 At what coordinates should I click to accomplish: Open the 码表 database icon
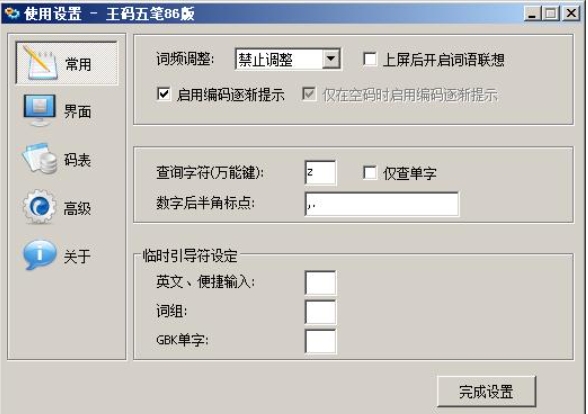(x=40, y=158)
